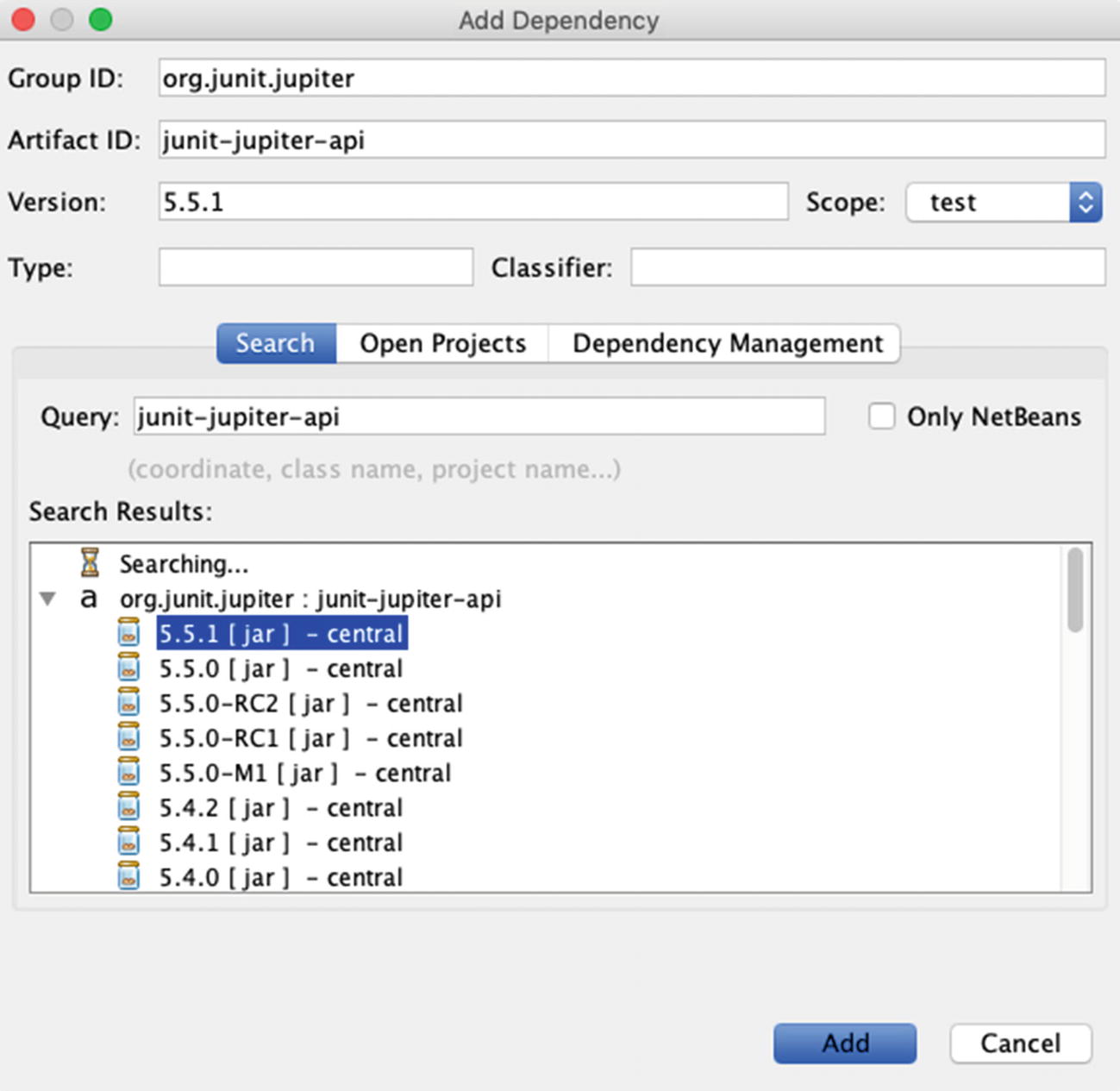Select result 5.5.0-M1 [ jar ] - central
Image resolution: width=1120 pixels, height=1091 pixels.
click(x=305, y=773)
